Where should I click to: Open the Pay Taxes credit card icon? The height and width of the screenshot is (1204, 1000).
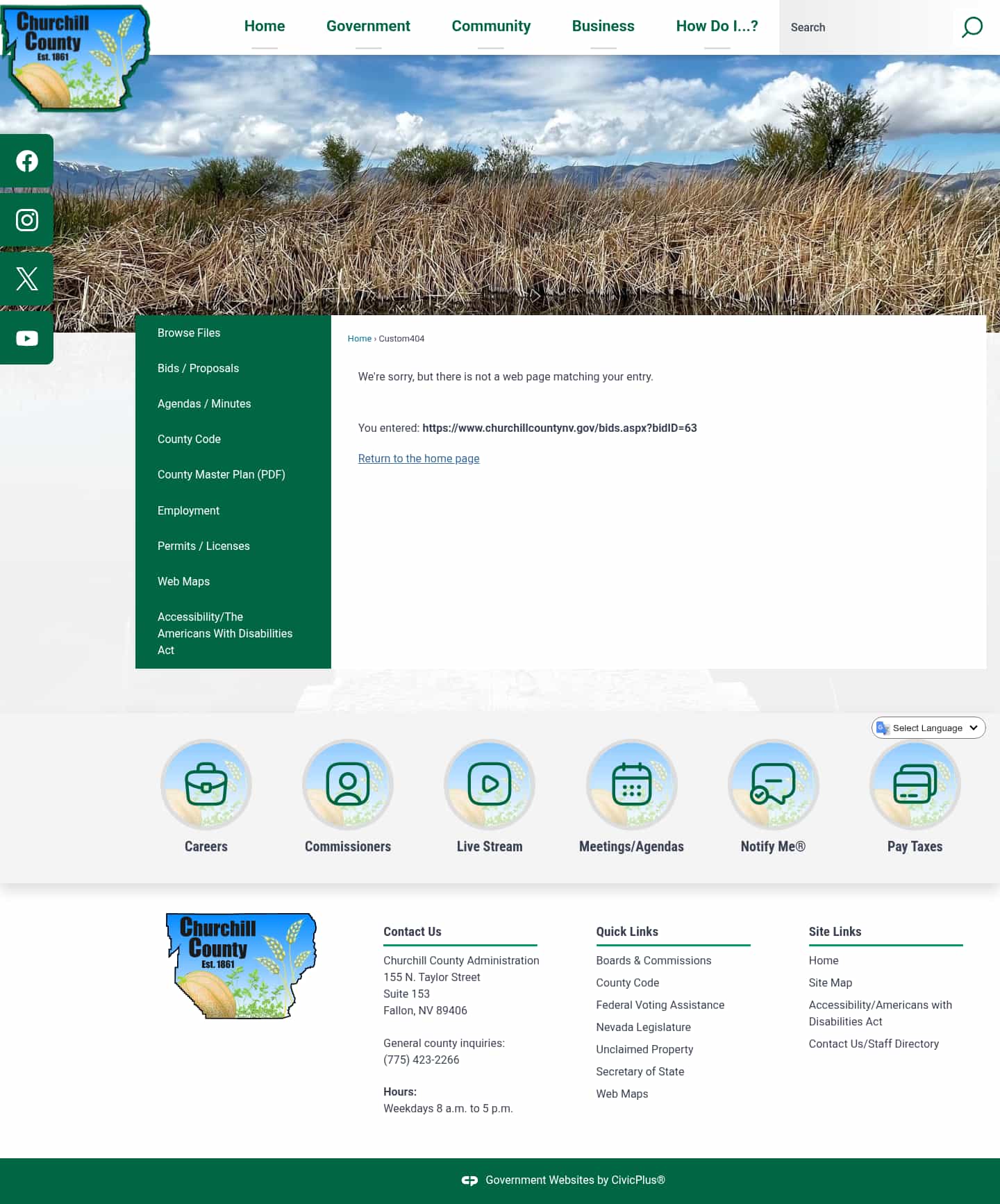click(915, 785)
